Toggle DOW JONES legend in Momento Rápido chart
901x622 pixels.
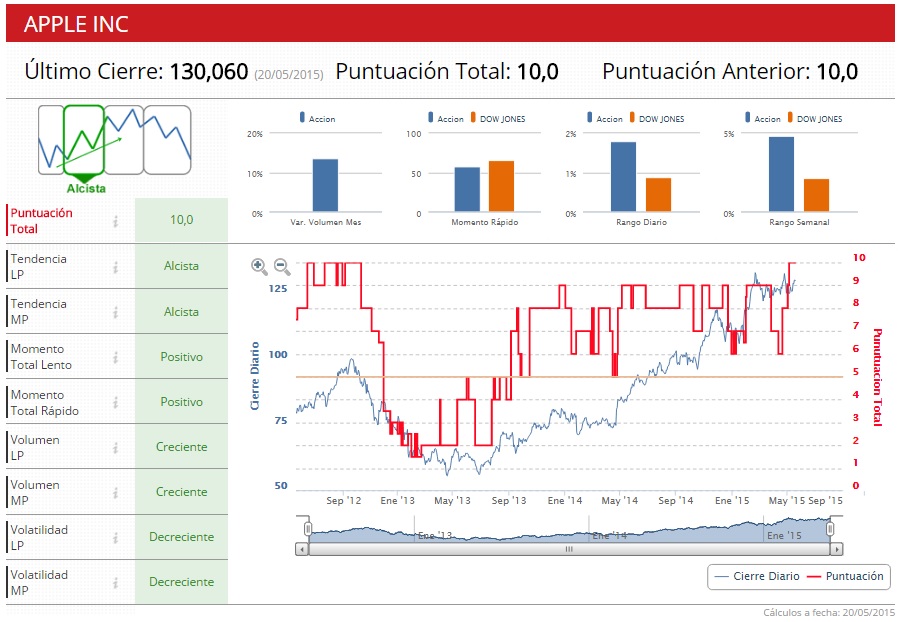[498, 118]
